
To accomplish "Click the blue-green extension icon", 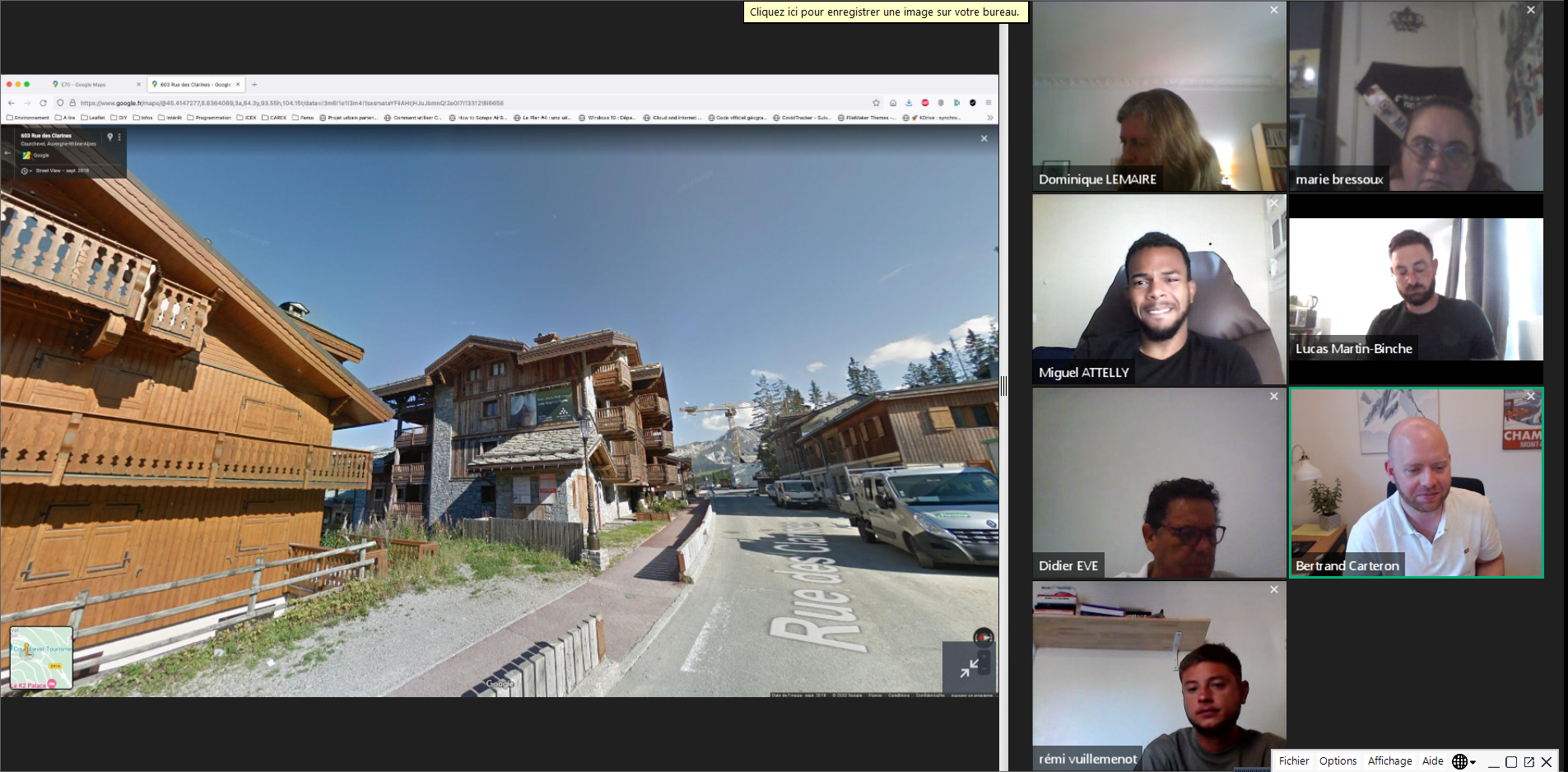I will tap(956, 103).
